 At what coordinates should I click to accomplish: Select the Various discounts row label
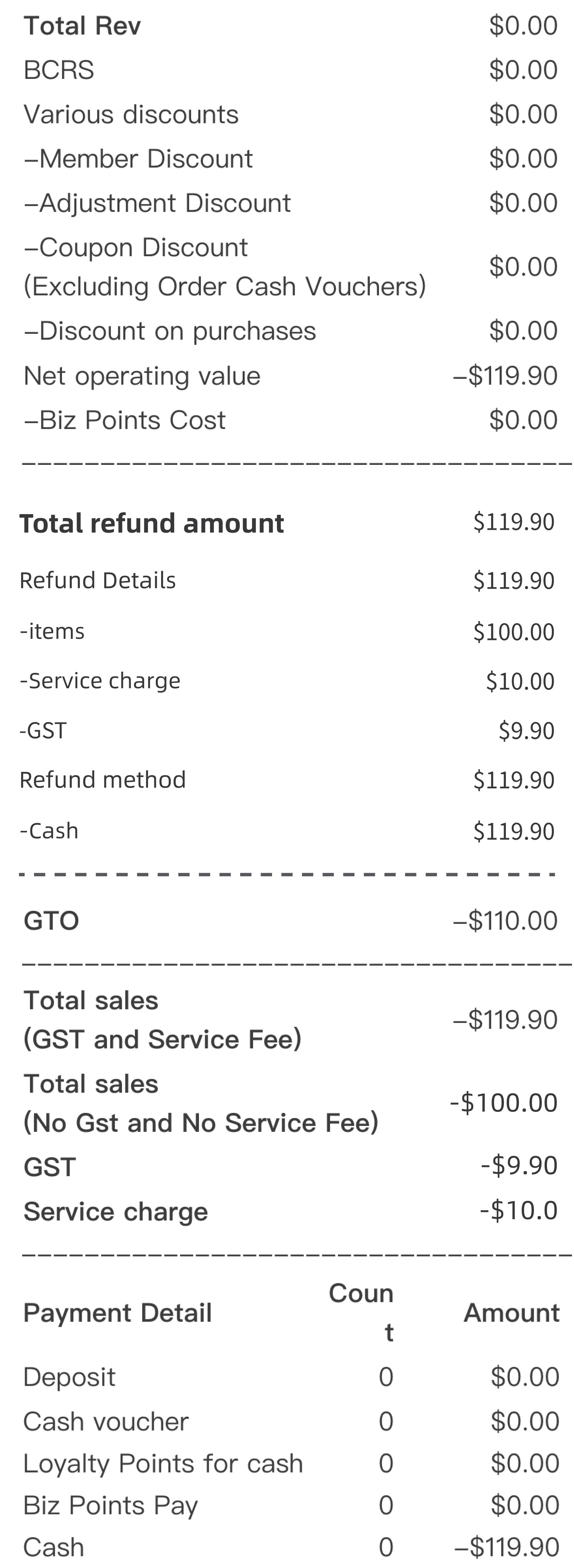pyautogui.click(x=131, y=114)
